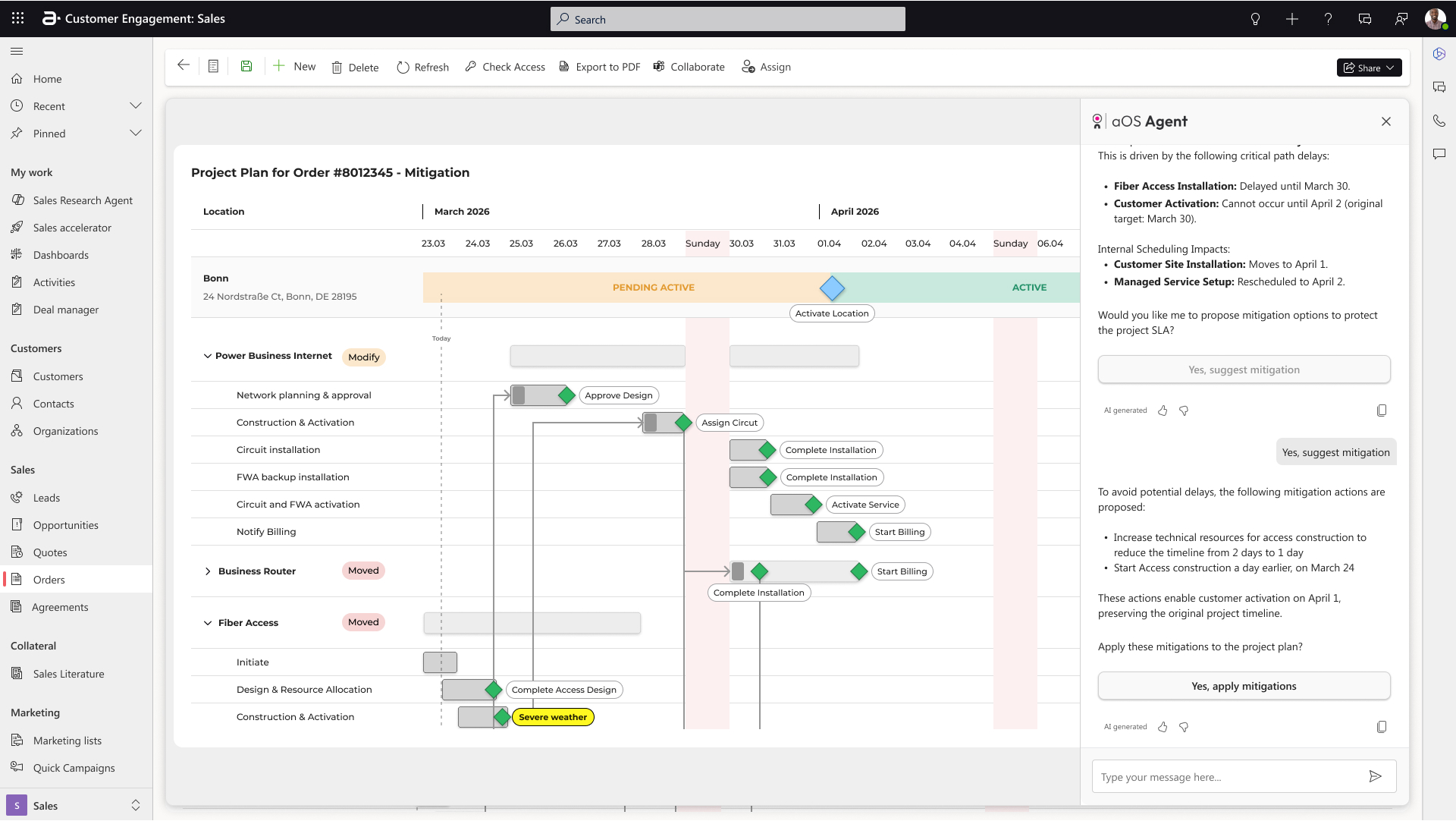Viewport: 1456px width, 821px height.
Task: Open the Sales area switcher
Action: pos(76,806)
